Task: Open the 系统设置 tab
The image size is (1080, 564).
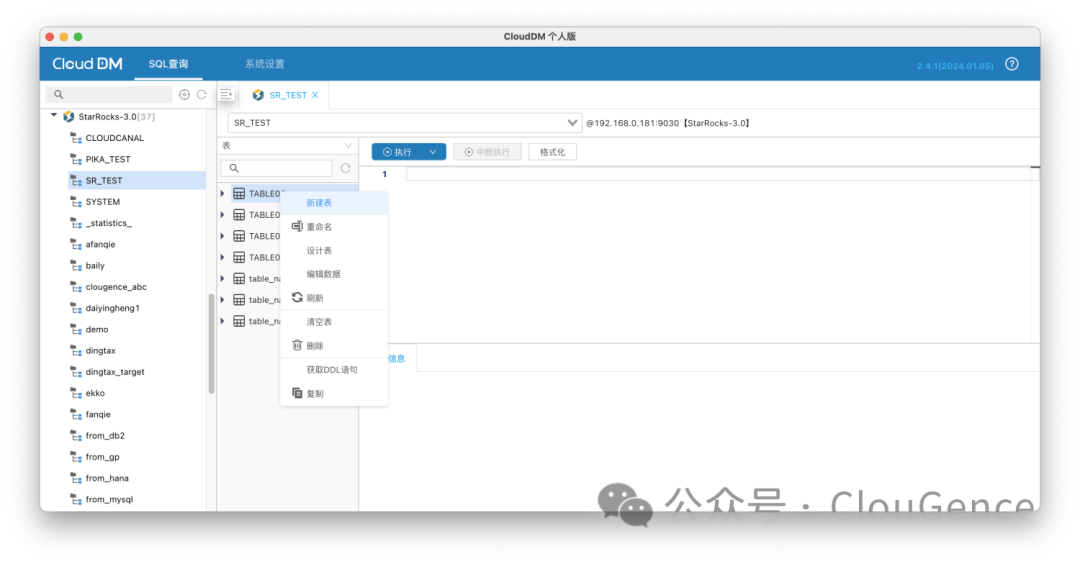Action: (x=264, y=64)
